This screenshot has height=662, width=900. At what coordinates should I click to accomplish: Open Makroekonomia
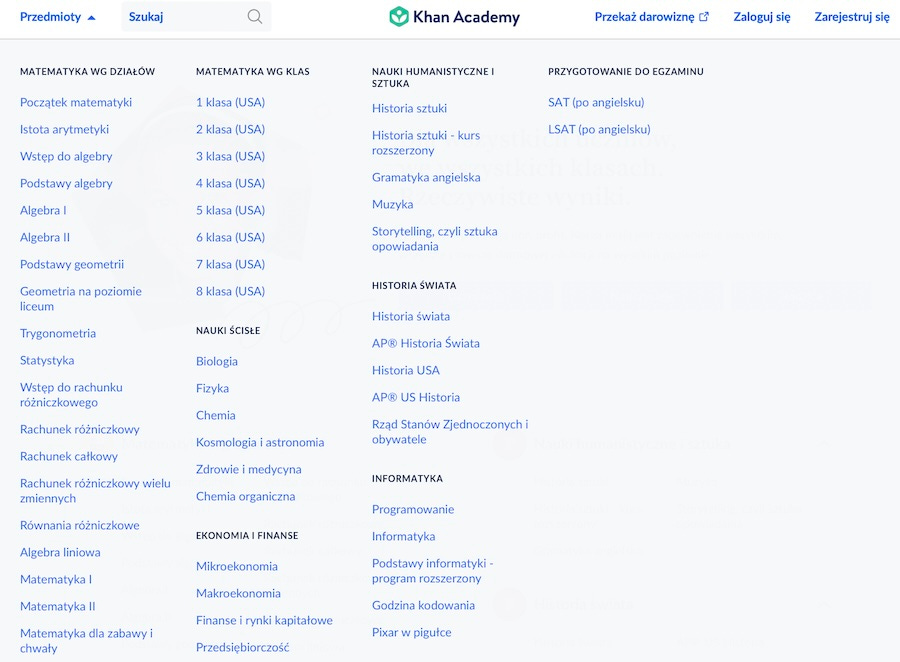coord(238,593)
